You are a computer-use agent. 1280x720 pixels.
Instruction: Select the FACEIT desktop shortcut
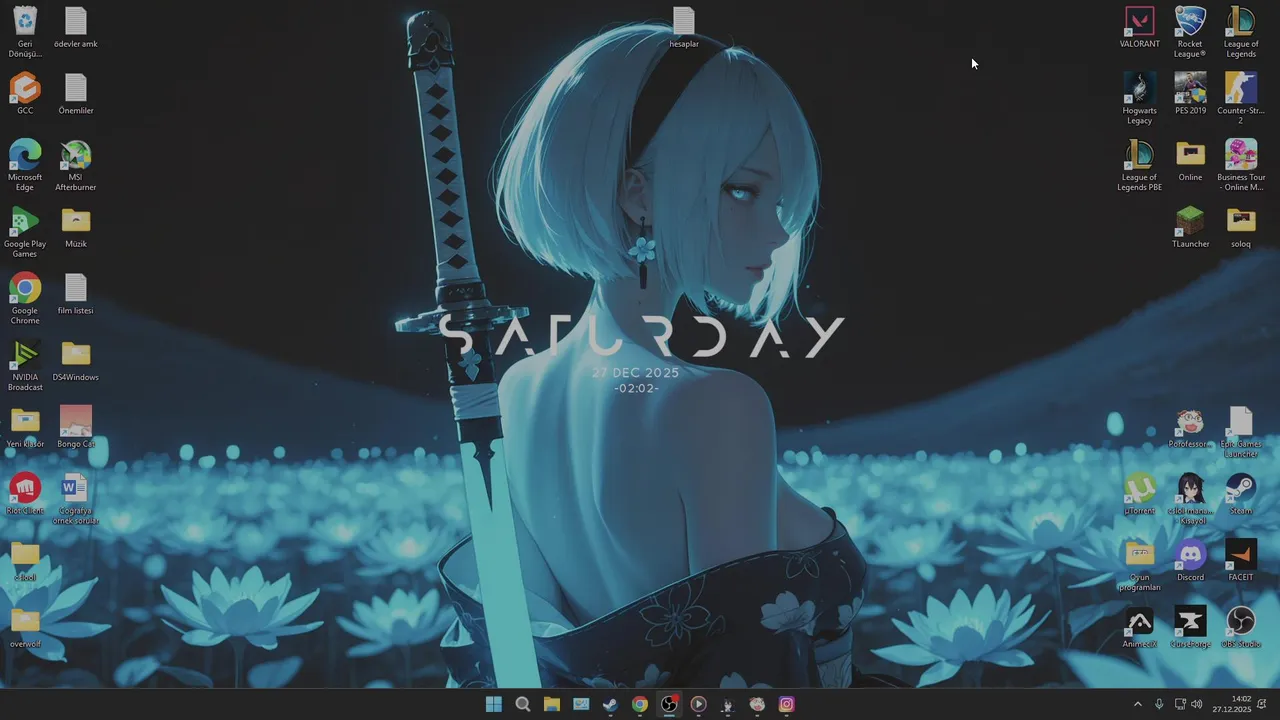click(x=1241, y=560)
